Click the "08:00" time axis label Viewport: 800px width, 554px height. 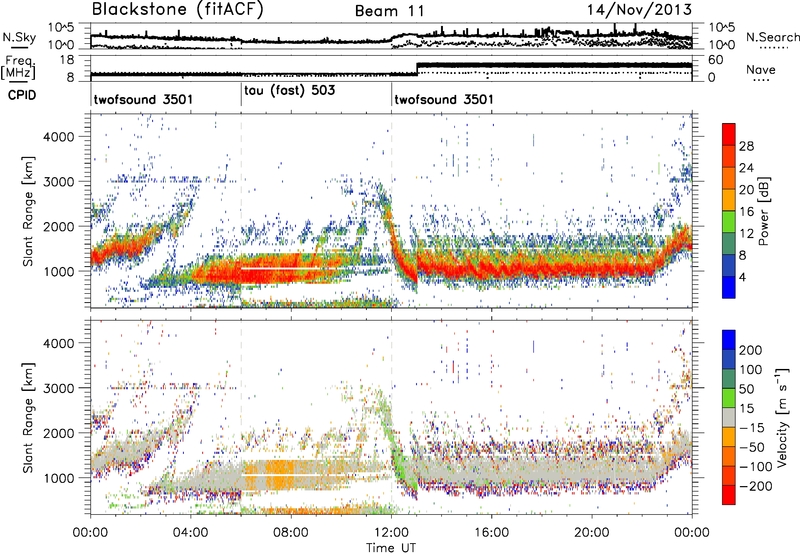290,533
